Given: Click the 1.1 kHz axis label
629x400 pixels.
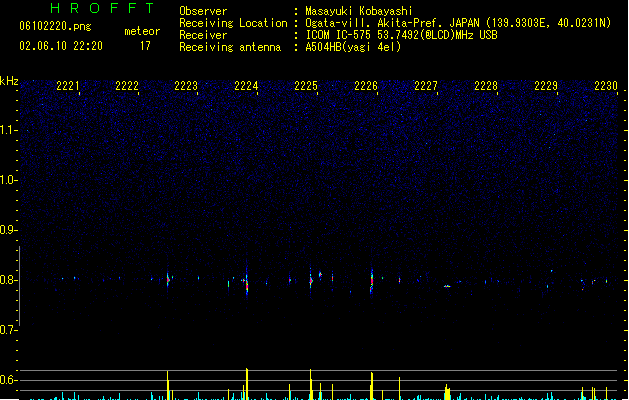Looking at the screenshot, I should pos(8,130).
